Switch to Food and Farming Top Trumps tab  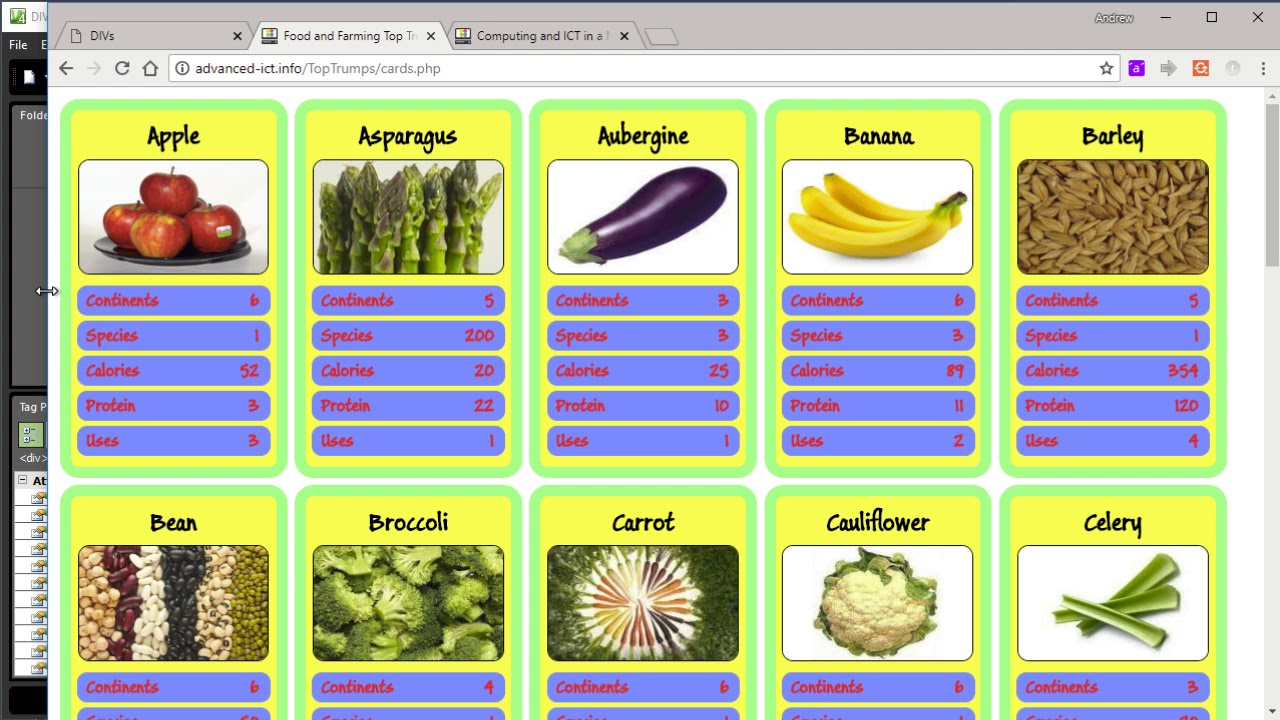pyautogui.click(x=350, y=36)
